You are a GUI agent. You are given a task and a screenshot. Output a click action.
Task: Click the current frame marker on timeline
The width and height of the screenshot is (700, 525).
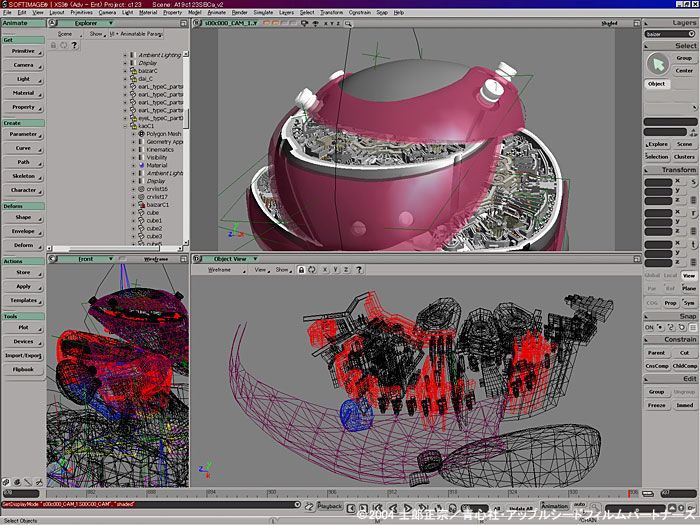tap(630, 493)
